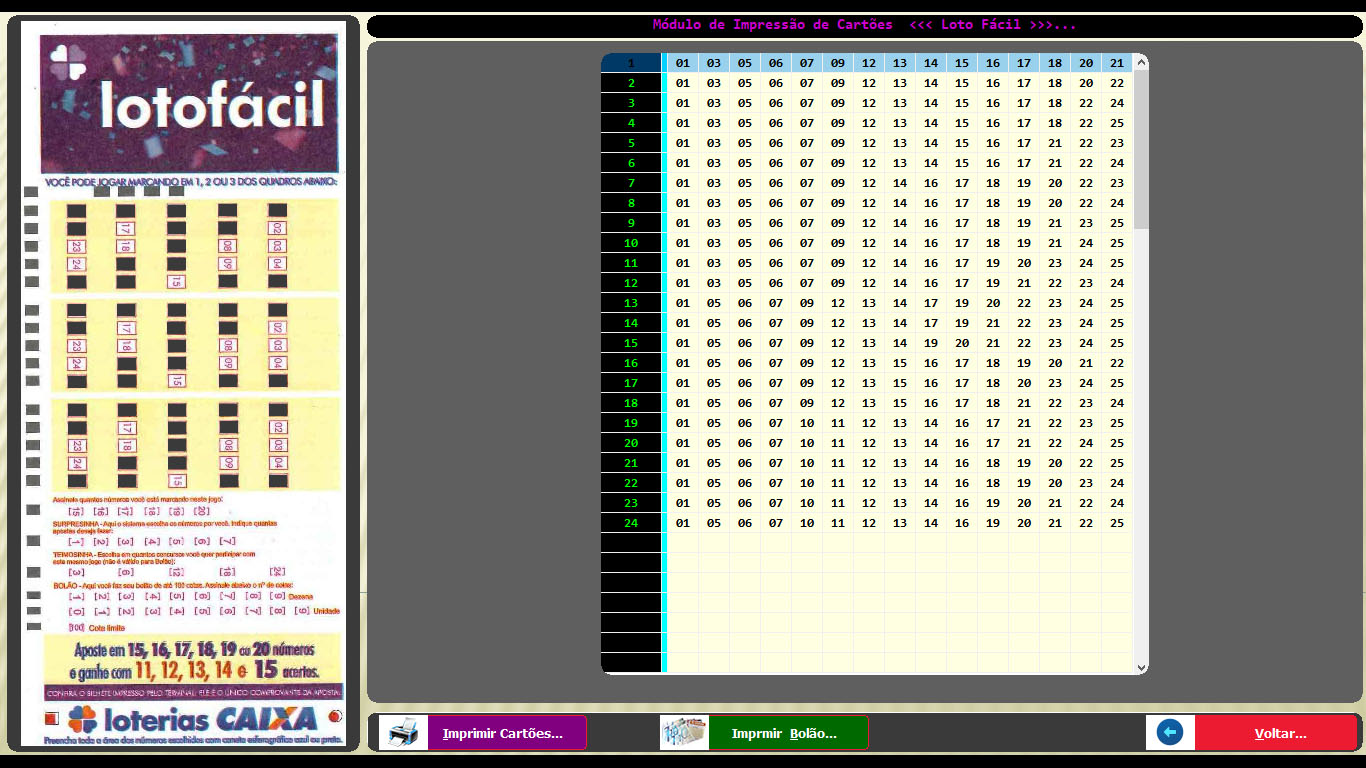Click number 21 in the first row

pyautogui.click(x=1117, y=63)
